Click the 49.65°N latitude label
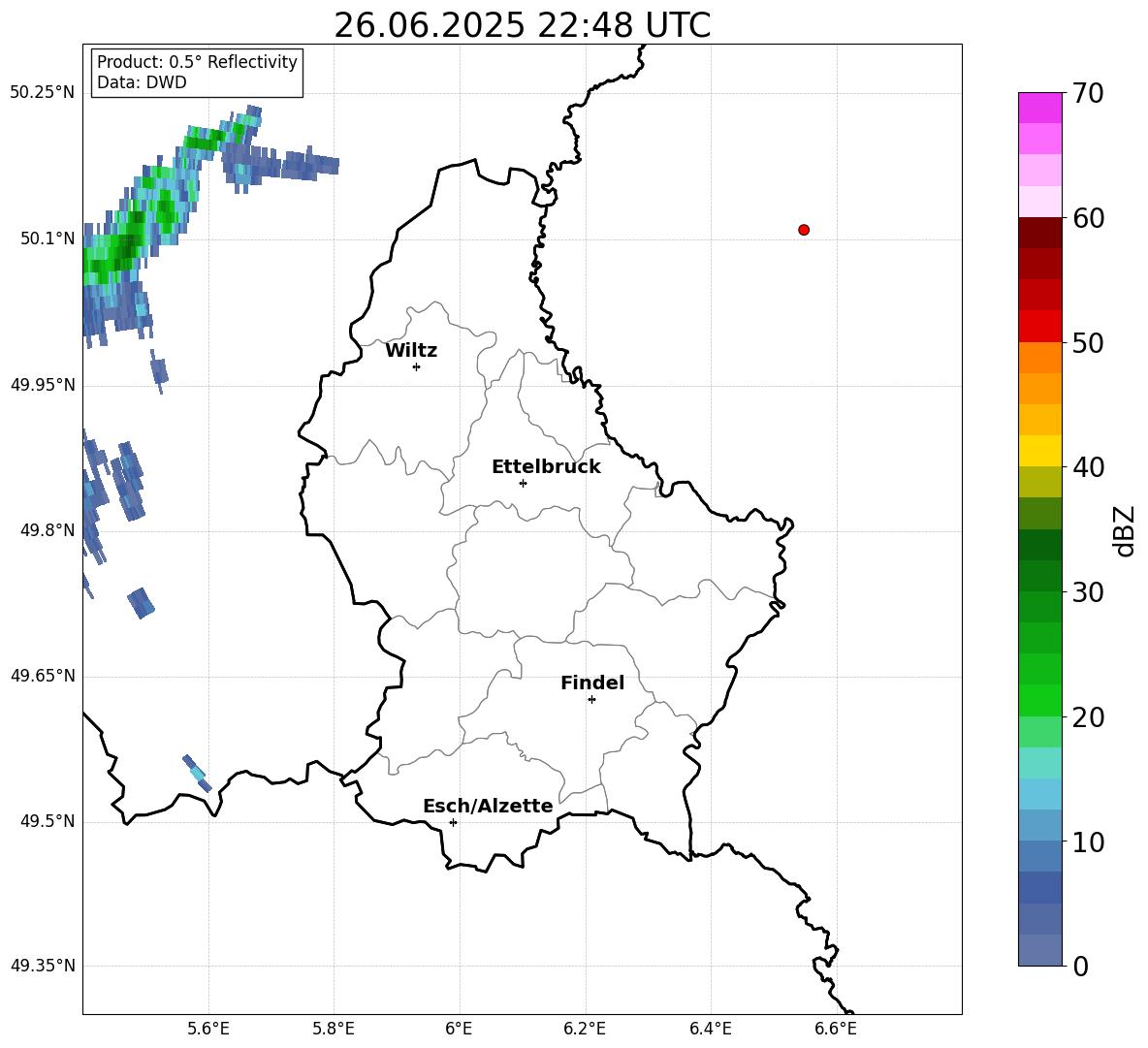 point(43,676)
